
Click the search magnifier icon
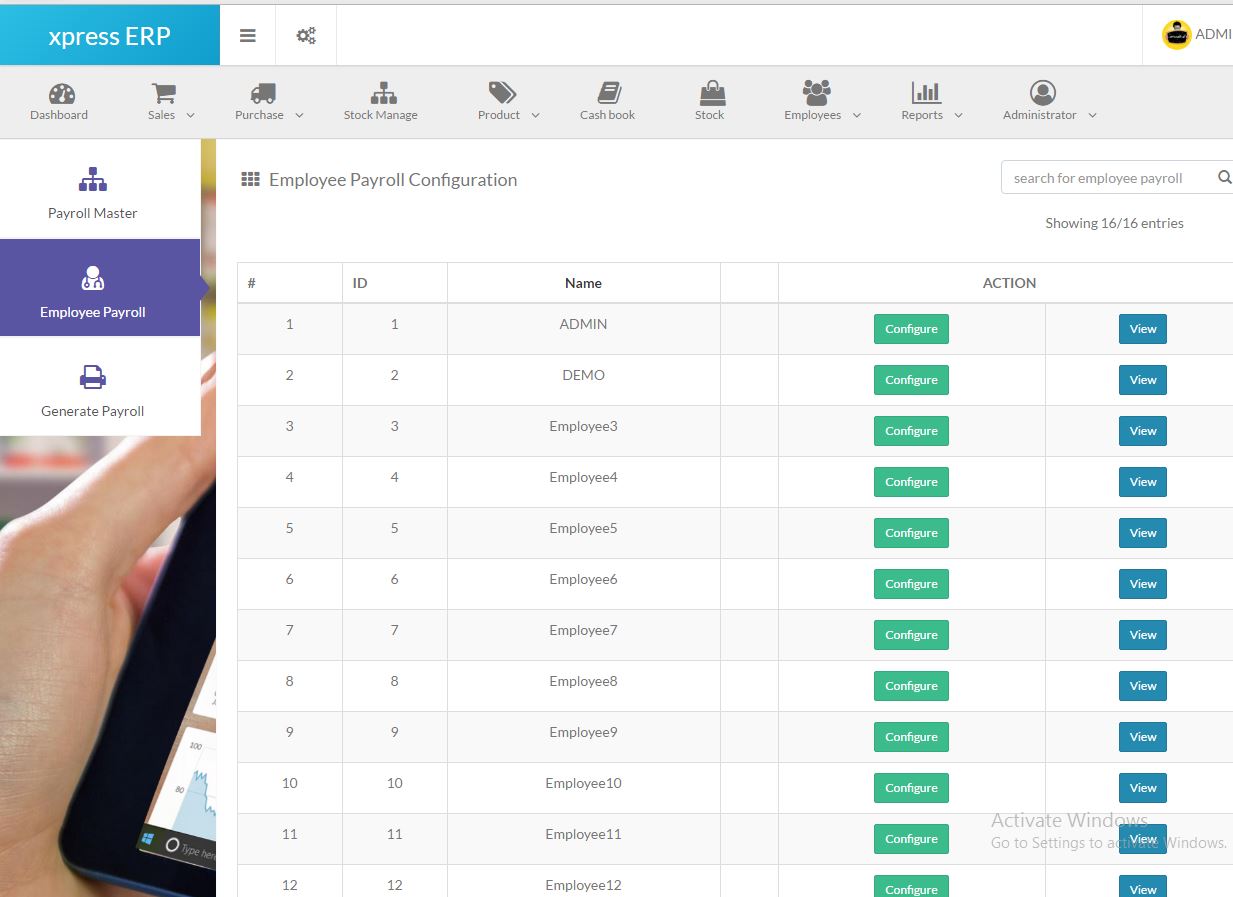point(1224,178)
